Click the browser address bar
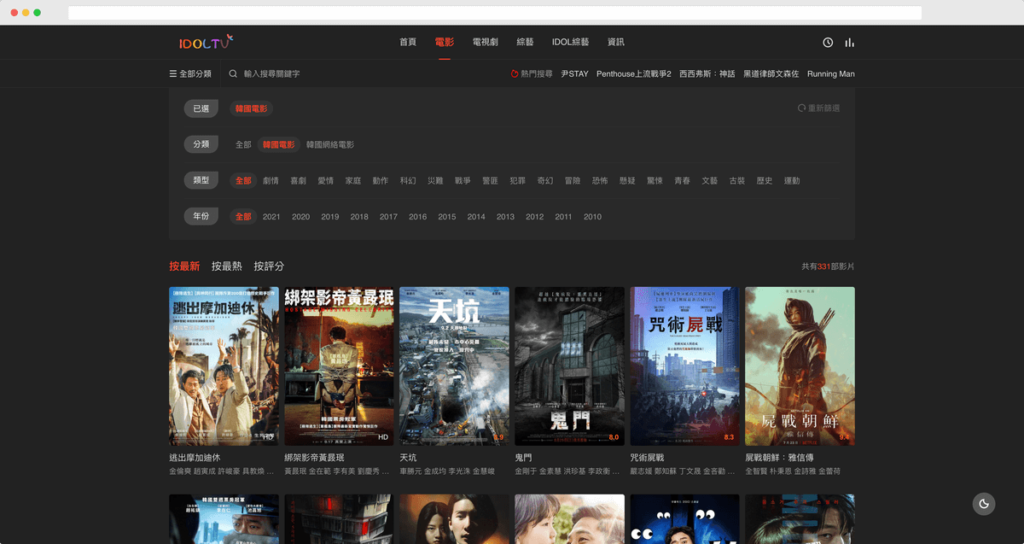Image resolution: width=1024 pixels, height=544 pixels. point(495,12)
